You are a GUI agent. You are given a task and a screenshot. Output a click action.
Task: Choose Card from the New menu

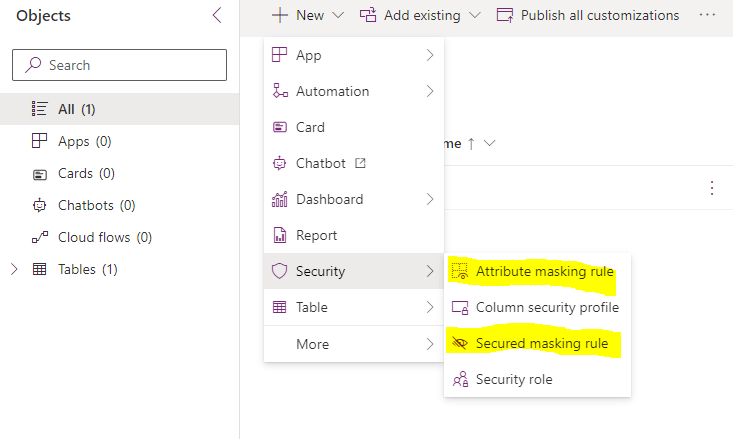(x=310, y=127)
